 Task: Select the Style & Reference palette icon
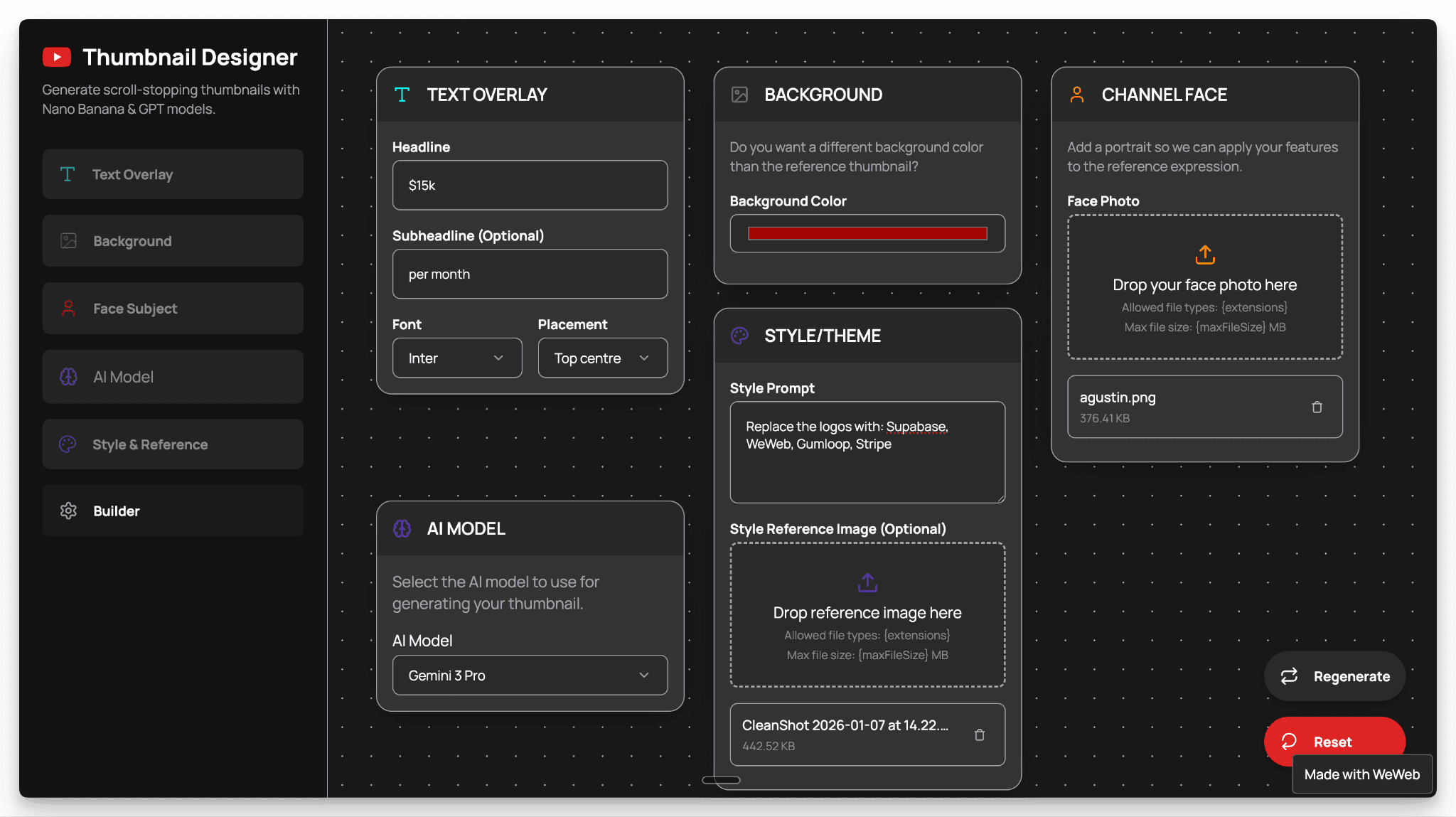pyautogui.click(x=68, y=444)
